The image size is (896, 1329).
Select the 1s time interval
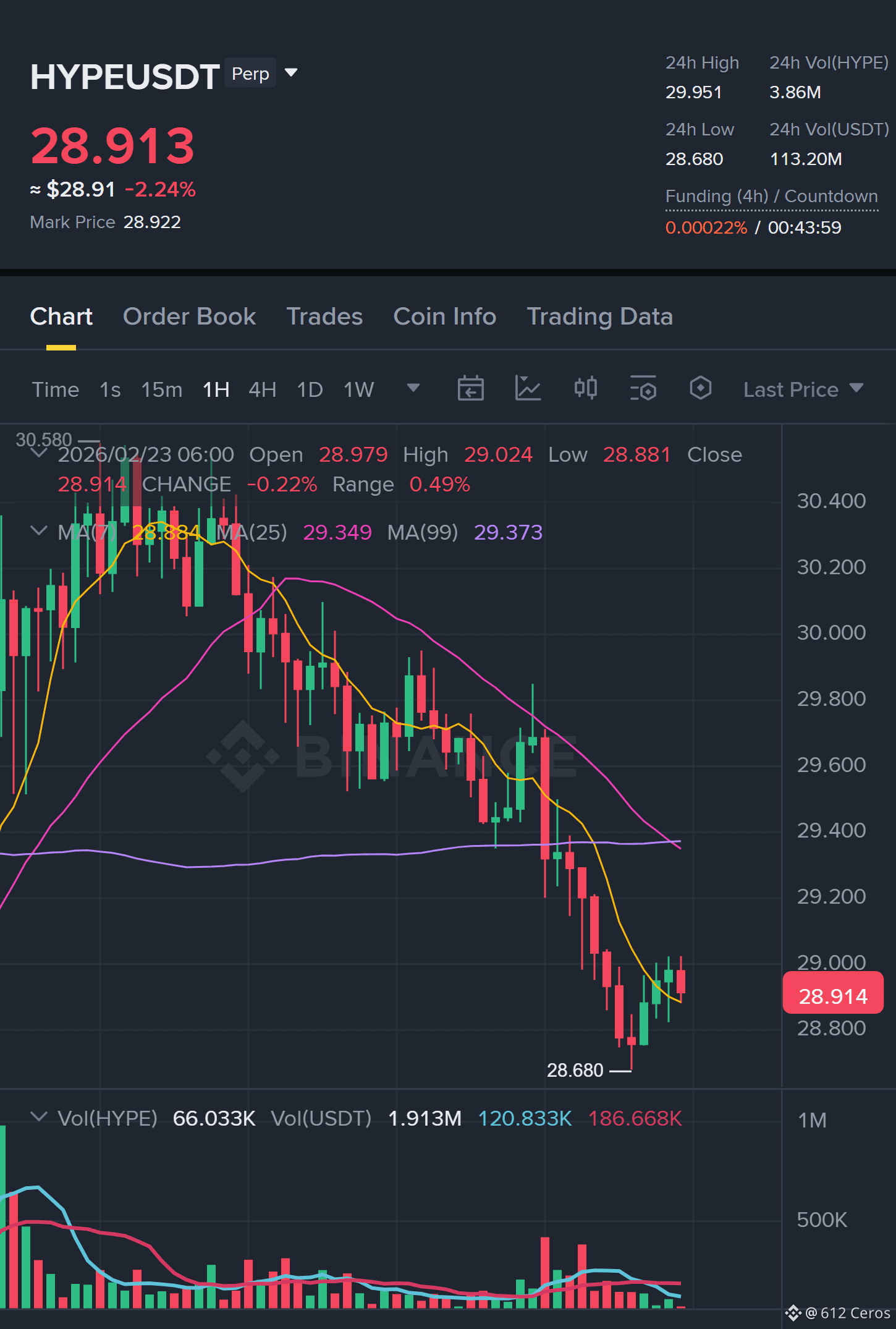pos(110,389)
